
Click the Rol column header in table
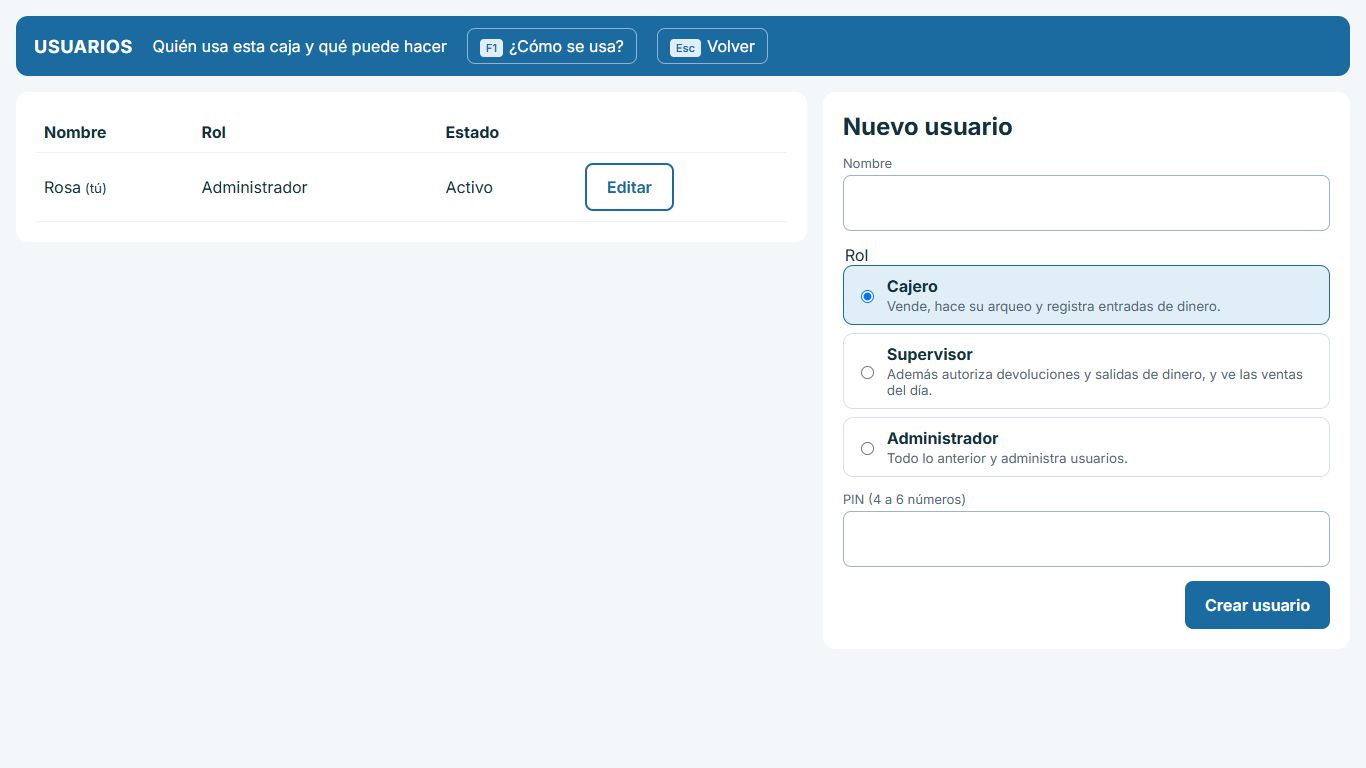pyautogui.click(x=213, y=132)
